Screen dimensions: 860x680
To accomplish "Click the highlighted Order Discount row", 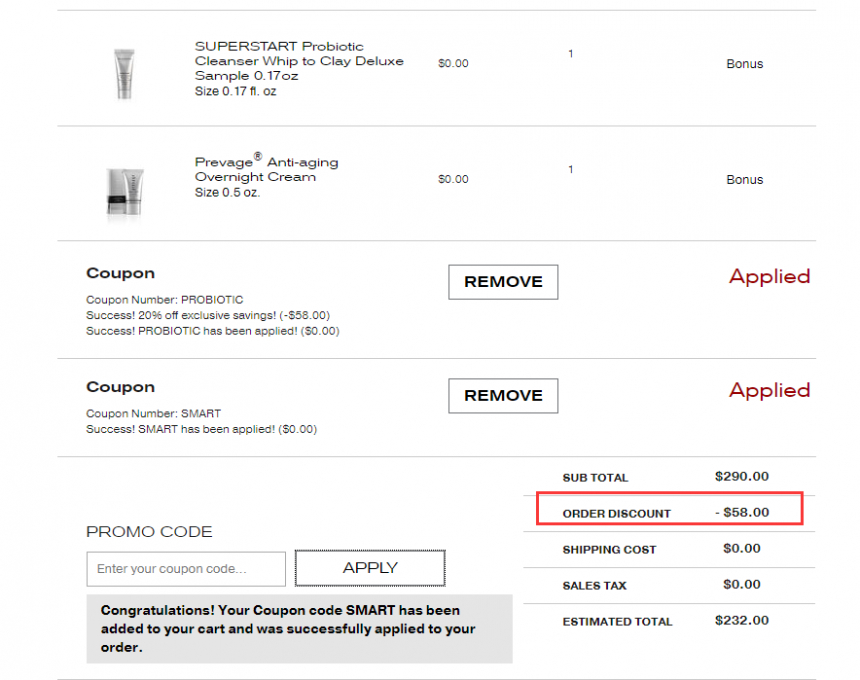I will 670,508.
